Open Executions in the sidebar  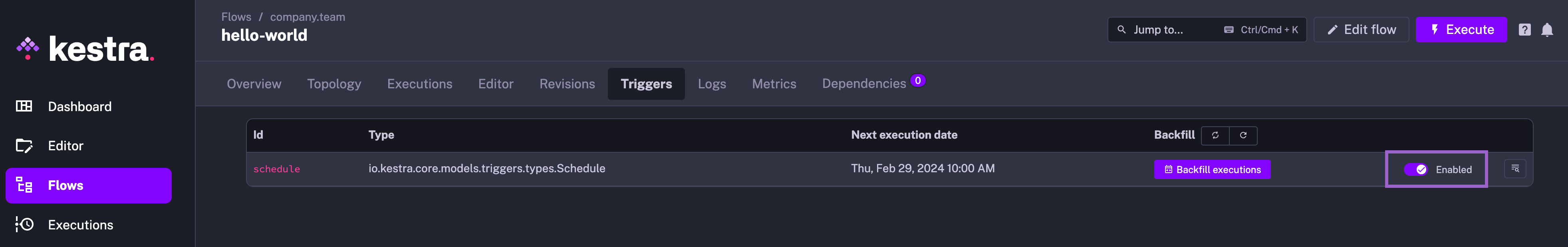point(80,225)
